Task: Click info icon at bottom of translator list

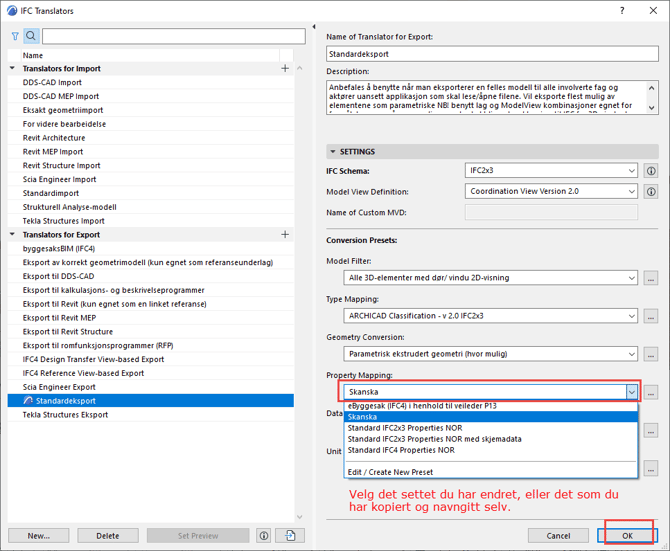Action: pos(264,536)
